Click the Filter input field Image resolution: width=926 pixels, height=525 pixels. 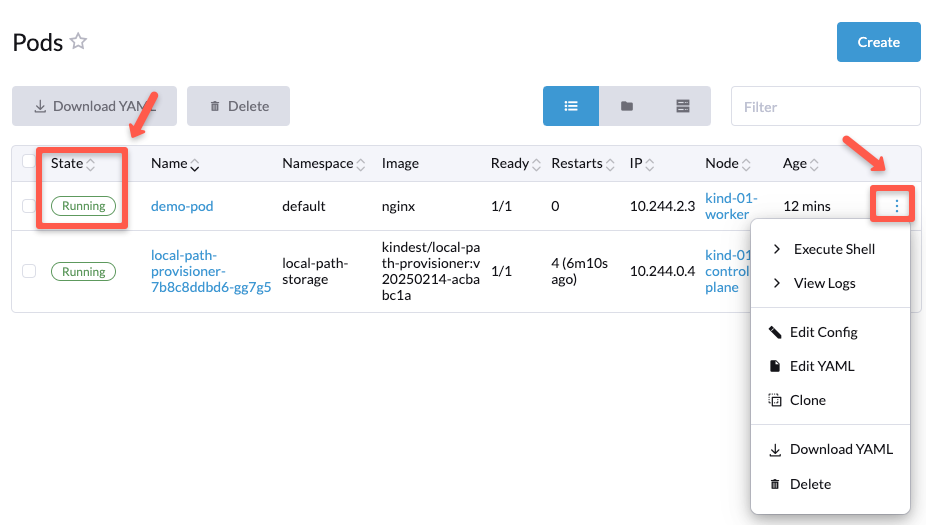[x=825, y=106]
